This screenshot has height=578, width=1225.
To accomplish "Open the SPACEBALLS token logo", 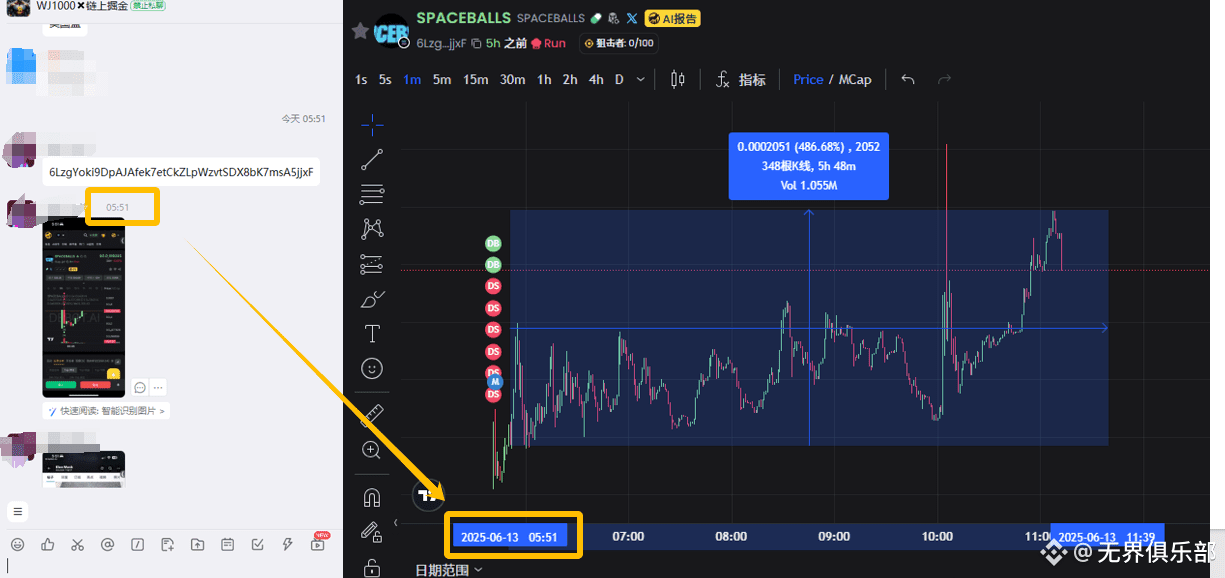I will tap(390, 31).
